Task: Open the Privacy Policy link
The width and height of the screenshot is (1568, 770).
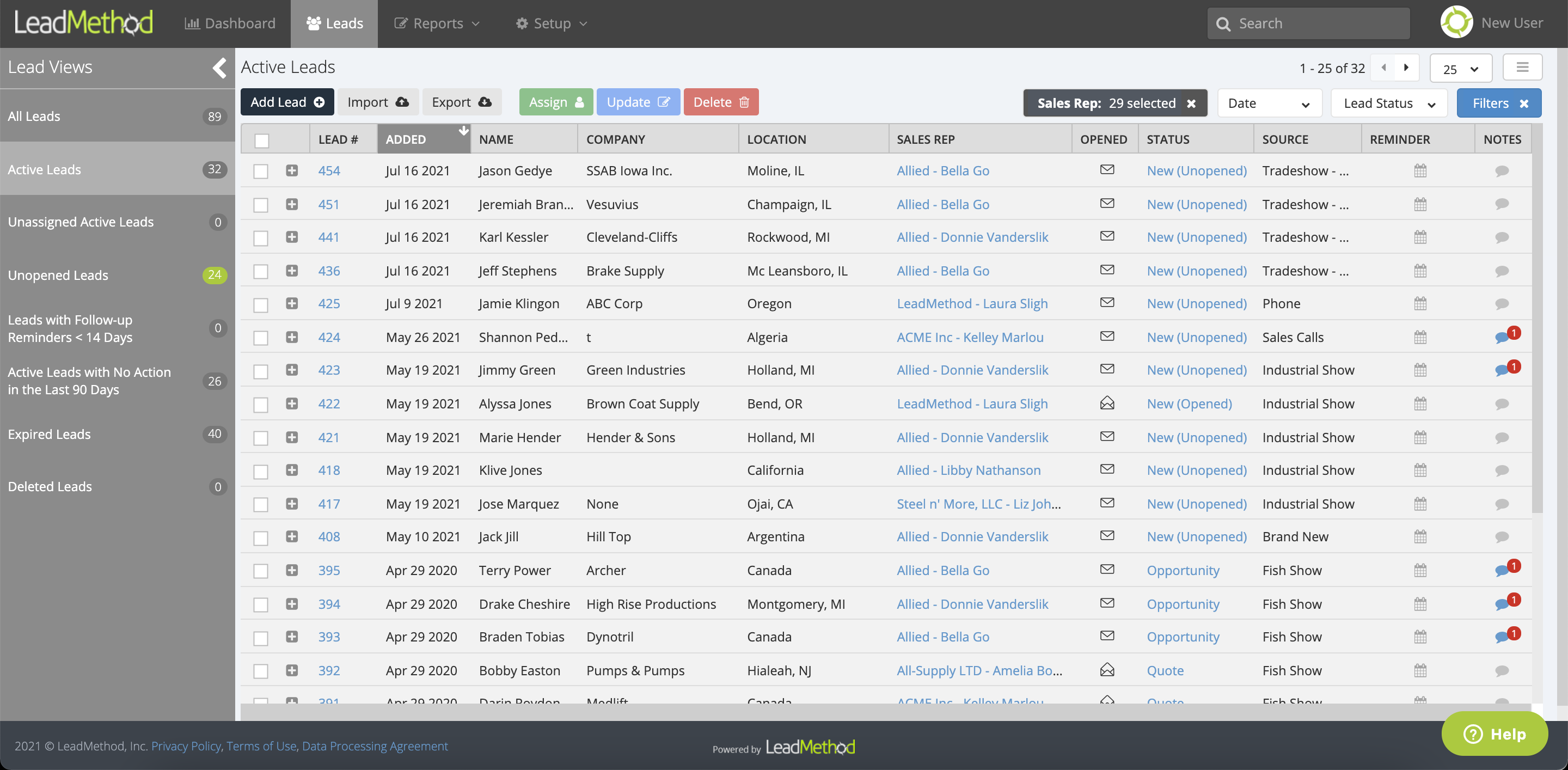Action: pos(186,745)
